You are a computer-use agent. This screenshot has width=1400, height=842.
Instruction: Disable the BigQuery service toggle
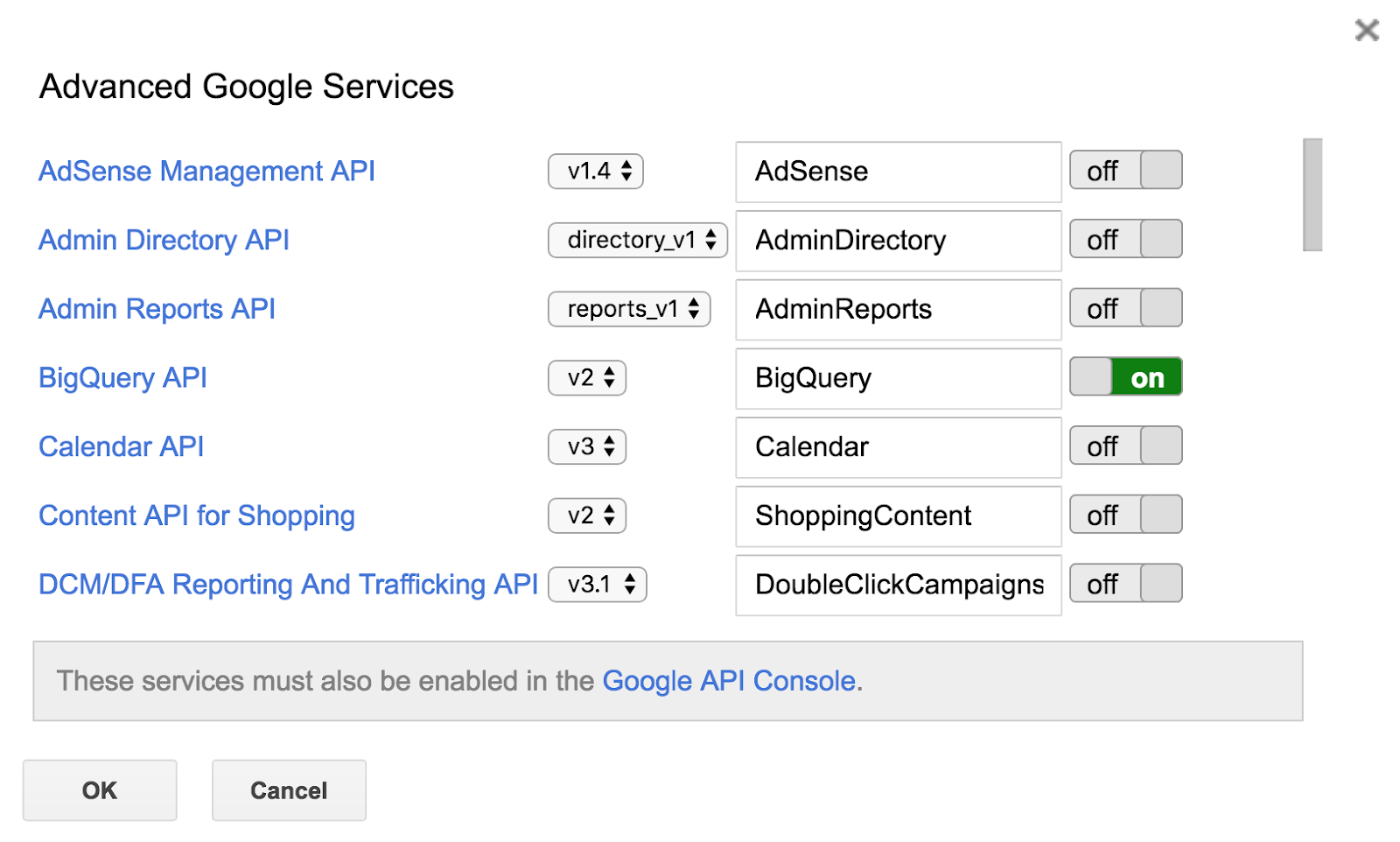click(x=1125, y=377)
